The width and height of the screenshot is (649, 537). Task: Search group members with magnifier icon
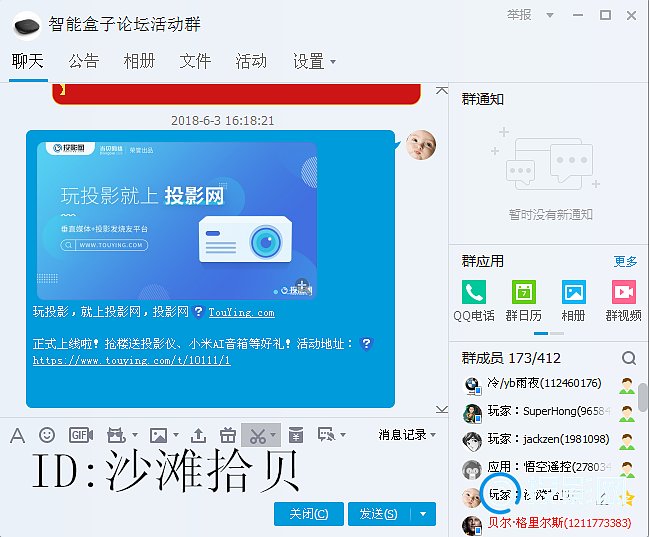pyautogui.click(x=628, y=358)
